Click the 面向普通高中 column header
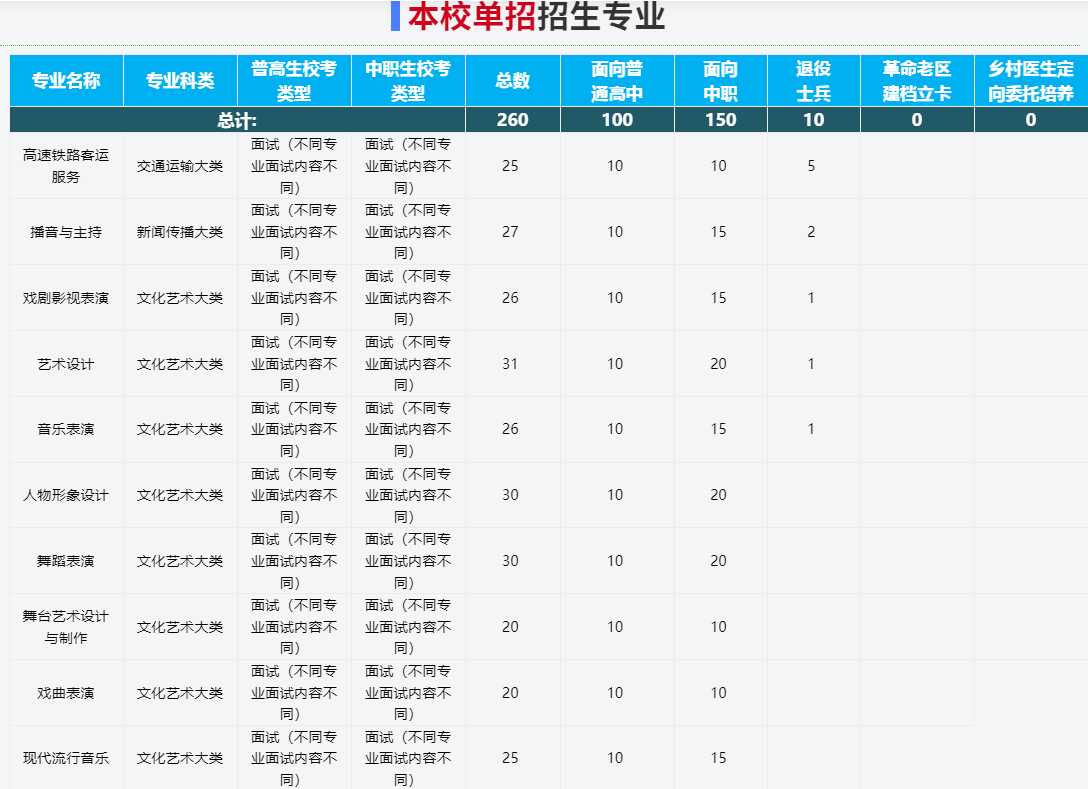Image resolution: width=1088 pixels, height=789 pixels. tap(618, 80)
